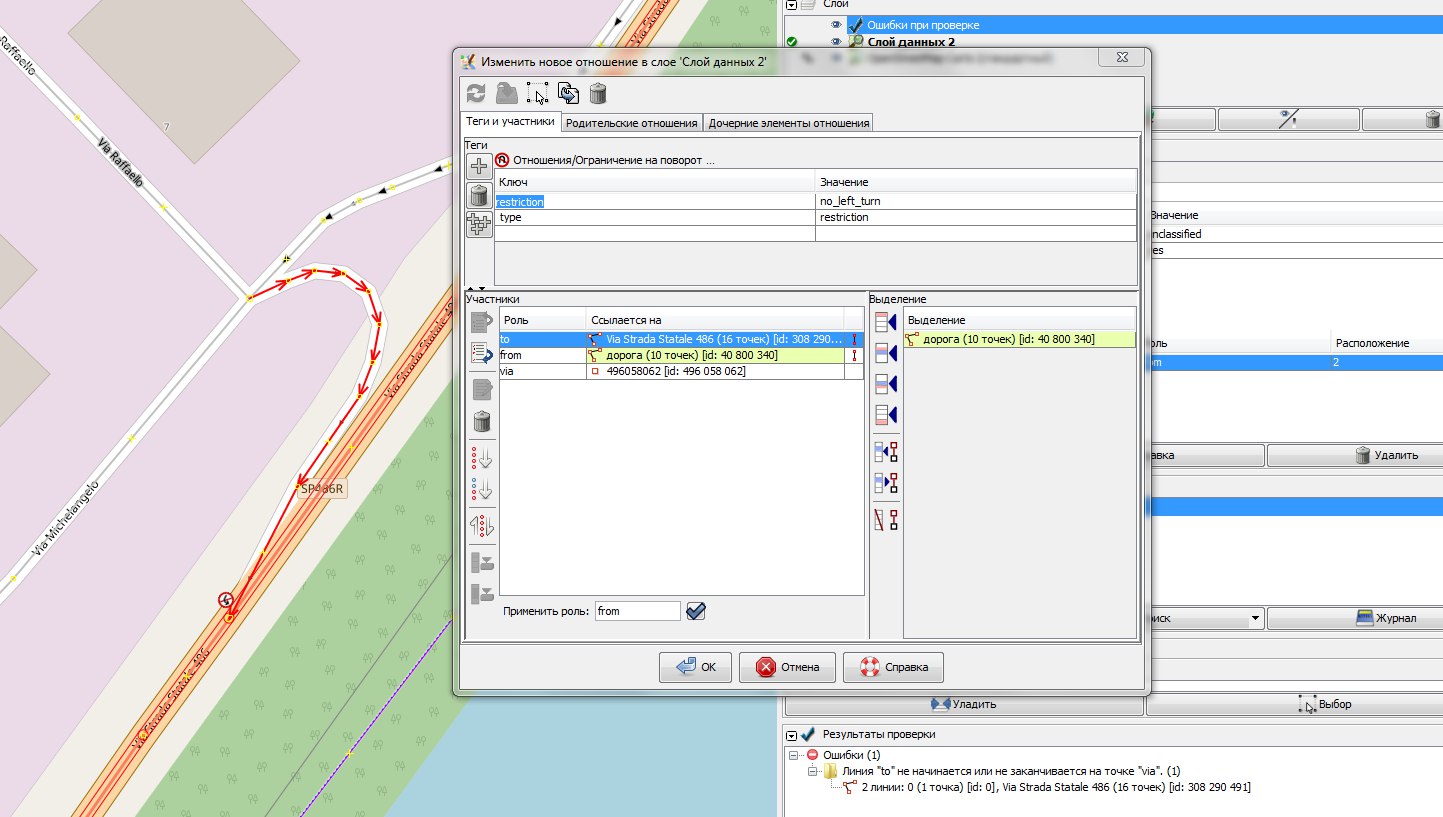The height and width of the screenshot is (817, 1443).
Task: Open the dropdown arrow next to 'Журнал' button
Action: click(1257, 619)
